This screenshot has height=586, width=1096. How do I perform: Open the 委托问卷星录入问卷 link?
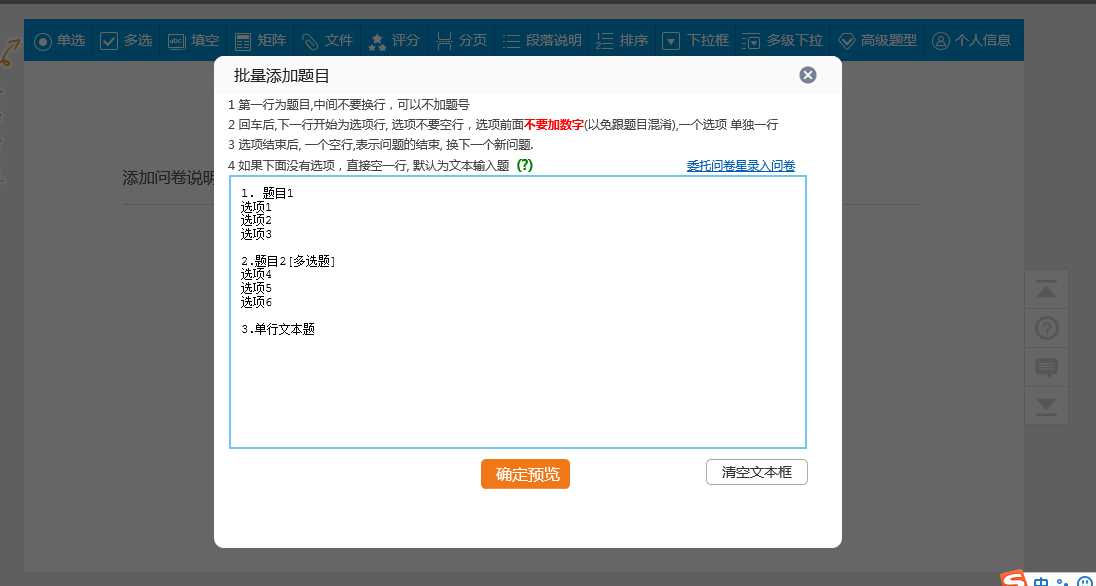[740, 166]
